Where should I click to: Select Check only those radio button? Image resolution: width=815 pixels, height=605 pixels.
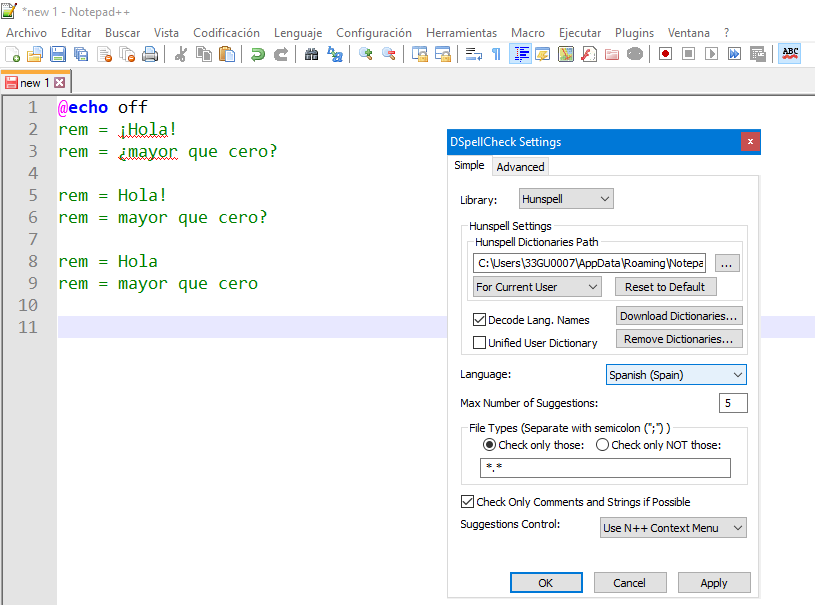(489, 445)
